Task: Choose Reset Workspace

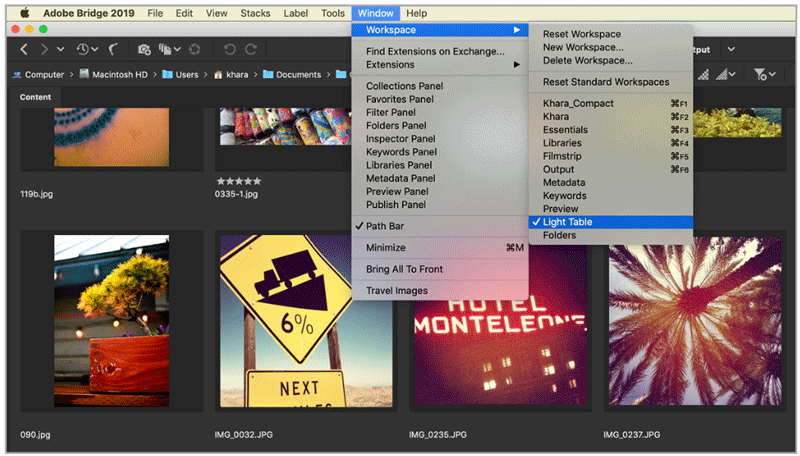Action: (x=611, y=34)
